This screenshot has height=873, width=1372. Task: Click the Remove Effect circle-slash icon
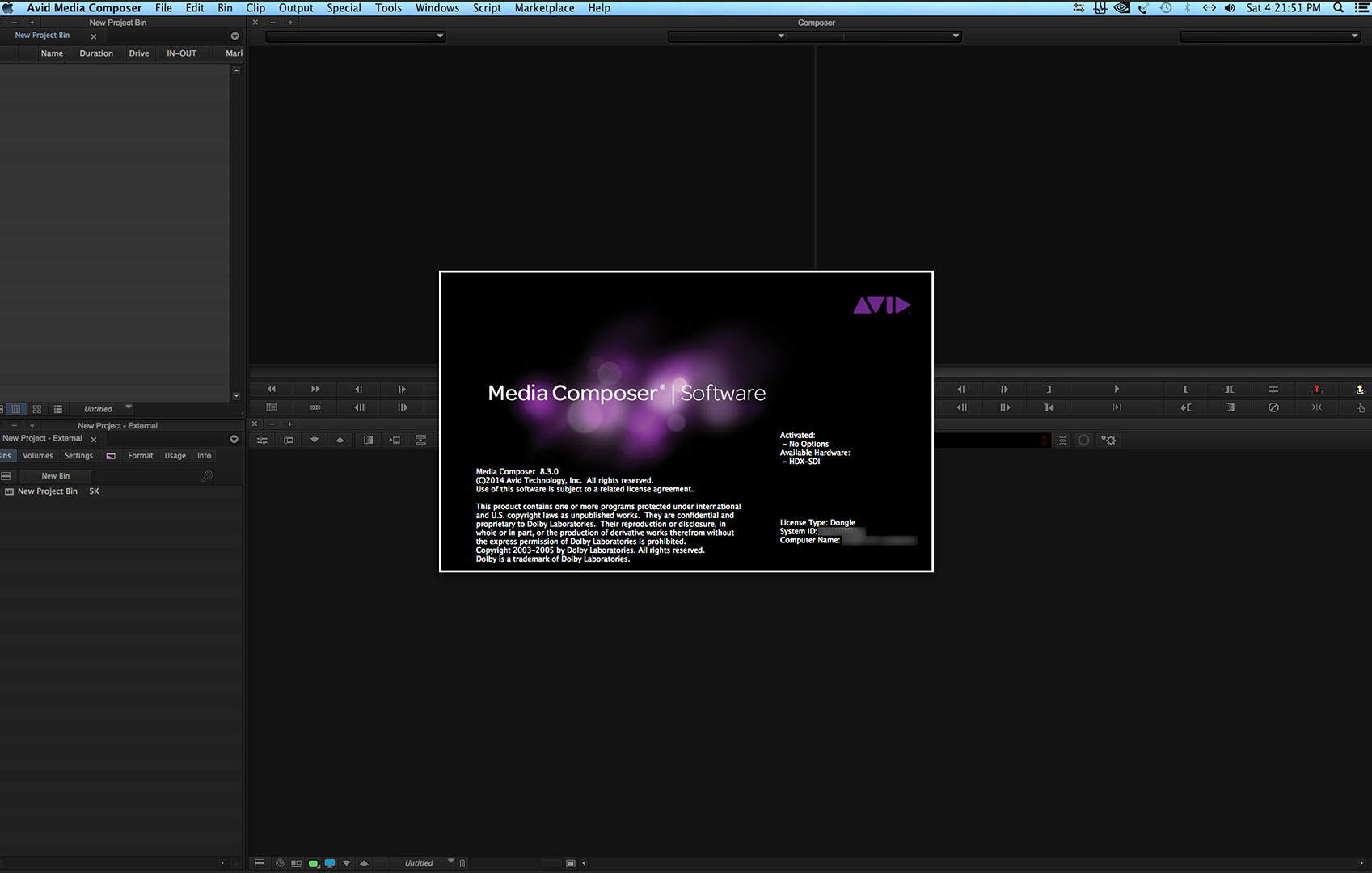coord(1273,407)
